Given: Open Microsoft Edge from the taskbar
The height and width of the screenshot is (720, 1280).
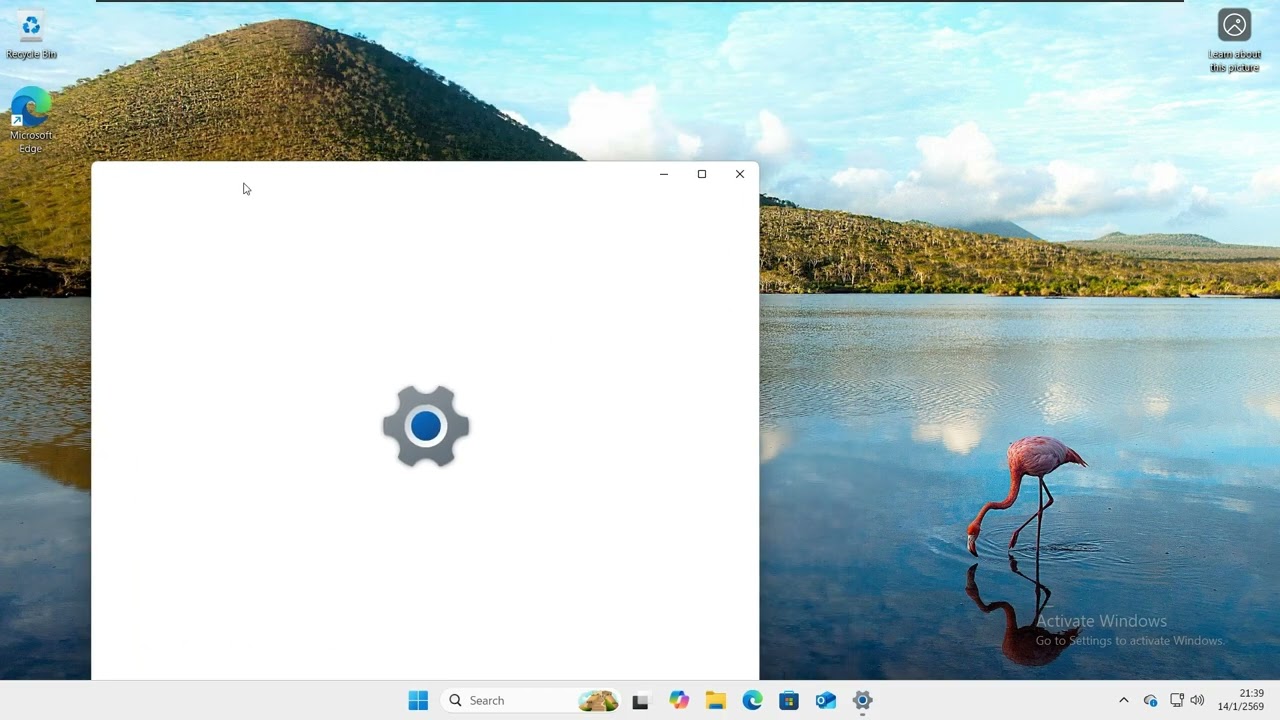Looking at the screenshot, I should pos(752,700).
